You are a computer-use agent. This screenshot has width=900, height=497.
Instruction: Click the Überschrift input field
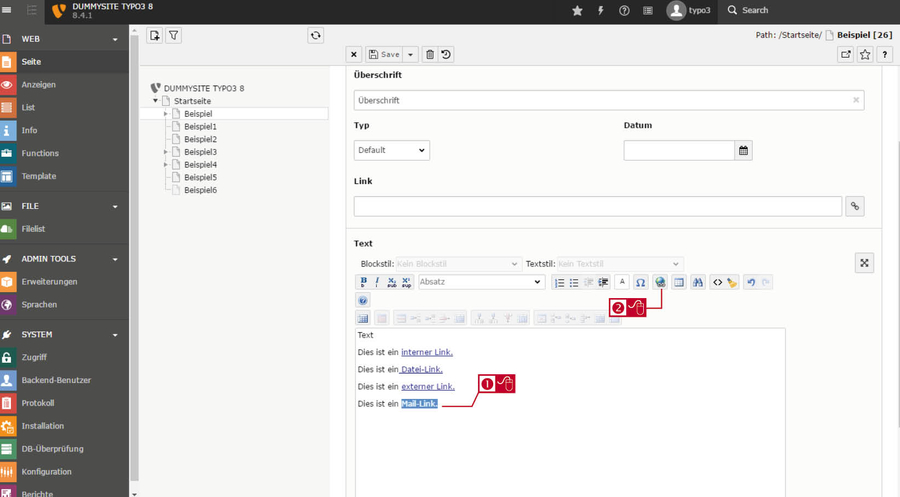tap(609, 100)
